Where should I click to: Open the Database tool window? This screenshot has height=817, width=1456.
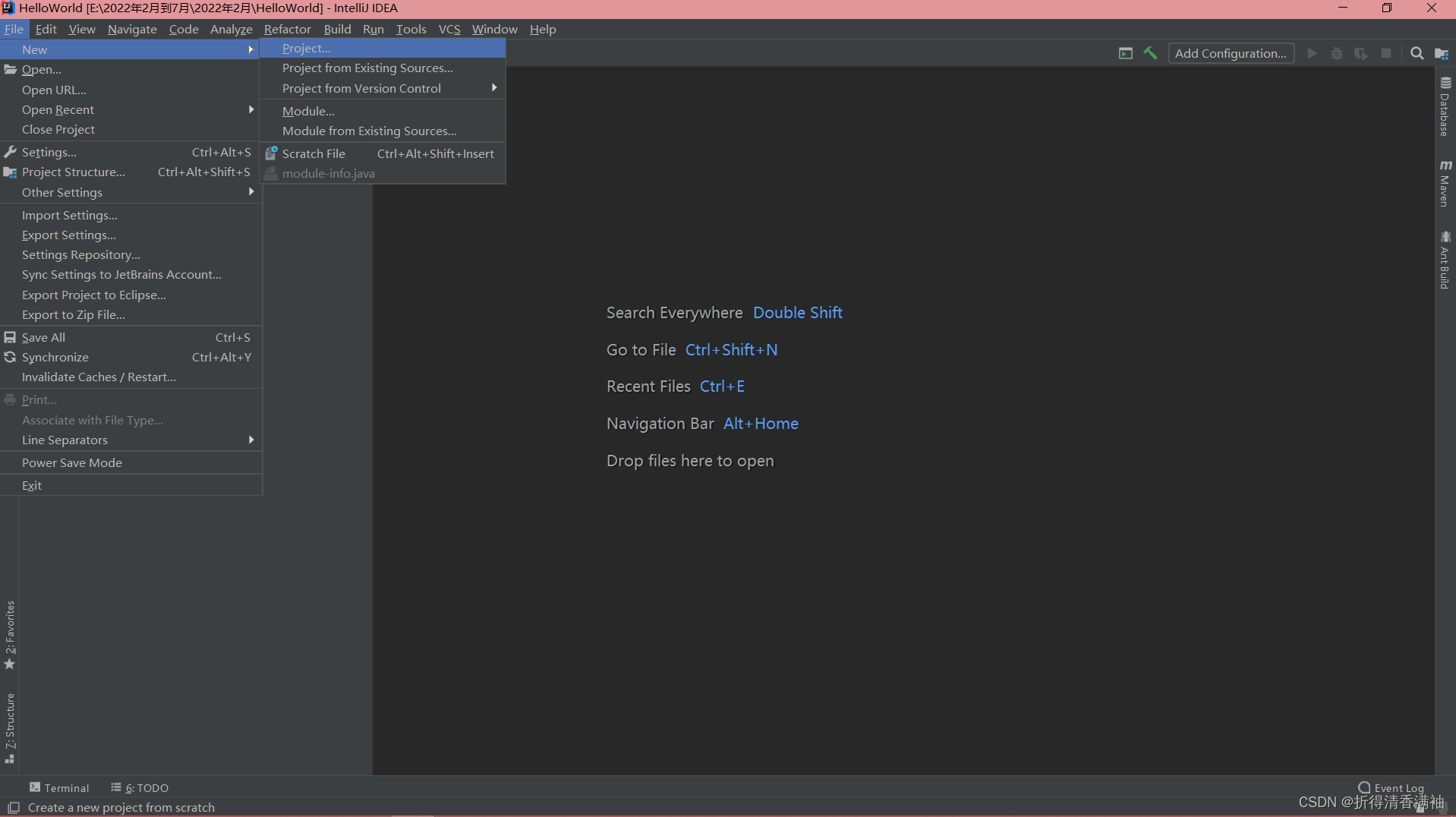(1445, 106)
